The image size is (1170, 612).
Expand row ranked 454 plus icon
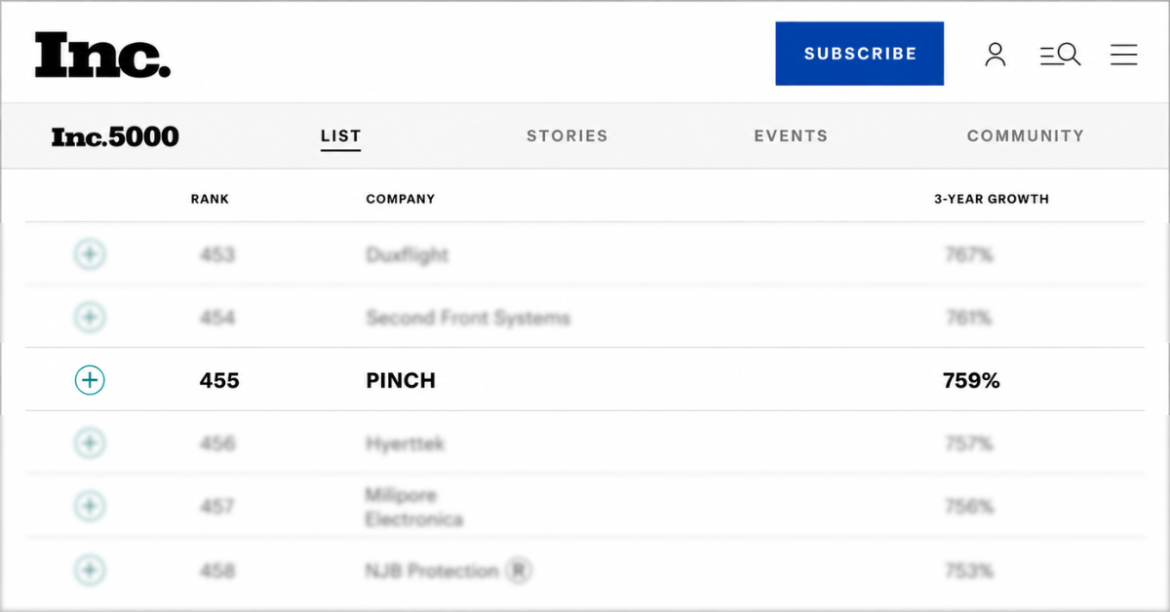(x=90, y=317)
